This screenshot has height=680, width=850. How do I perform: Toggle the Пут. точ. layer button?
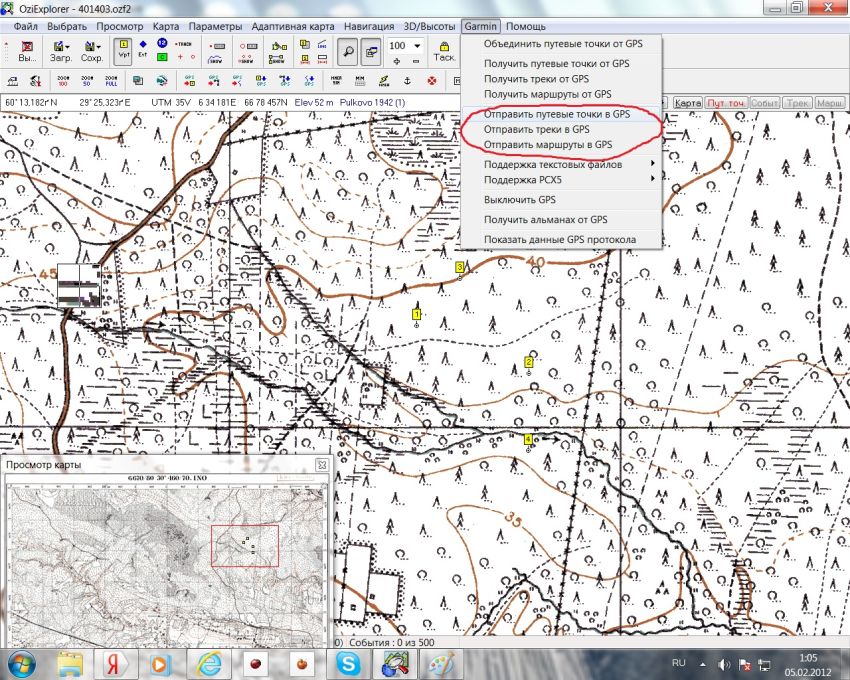coord(725,103)
